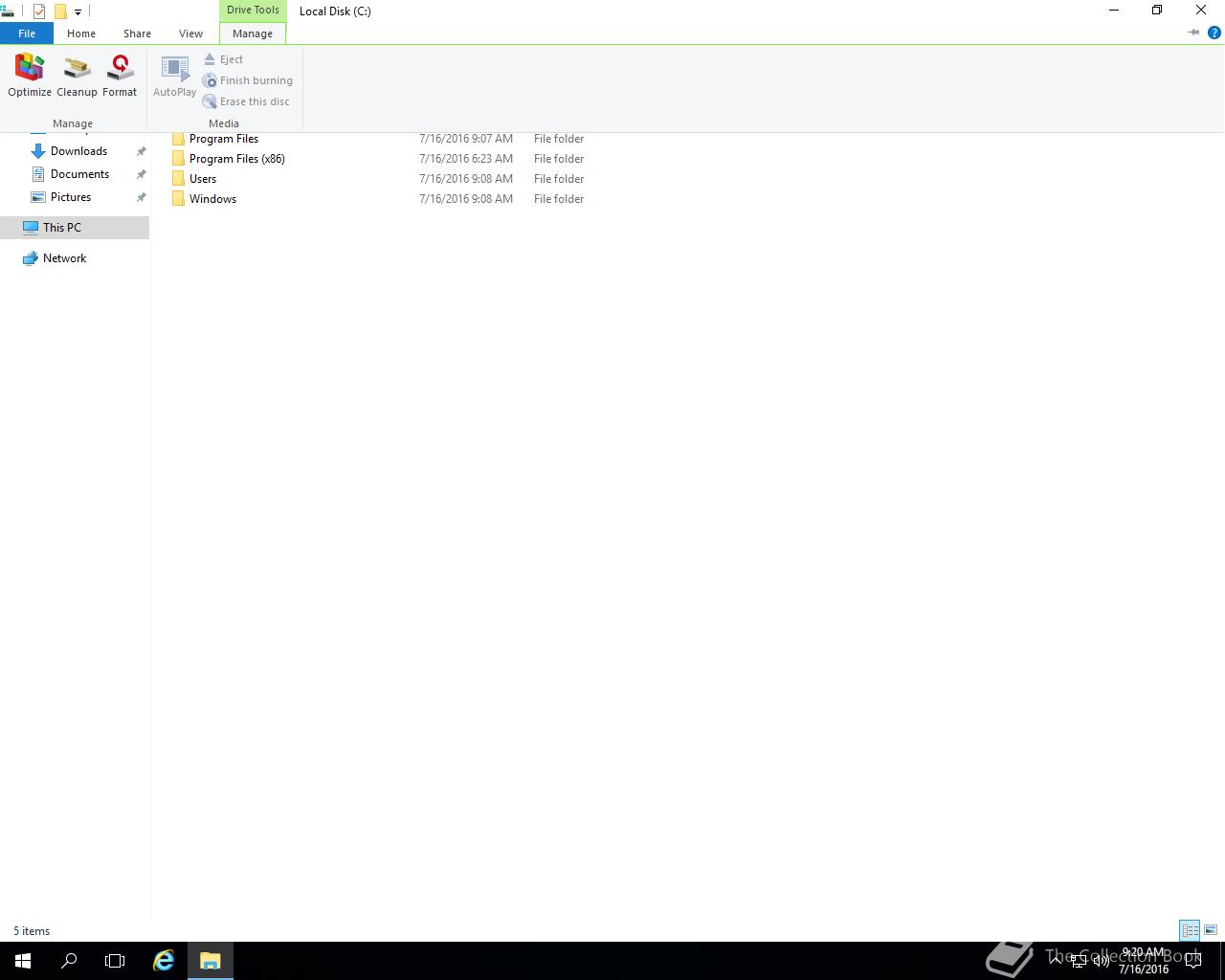Switch to the Share ribbon tab
This screenshot has height=980, width=1225.
[x=137, y=33]
